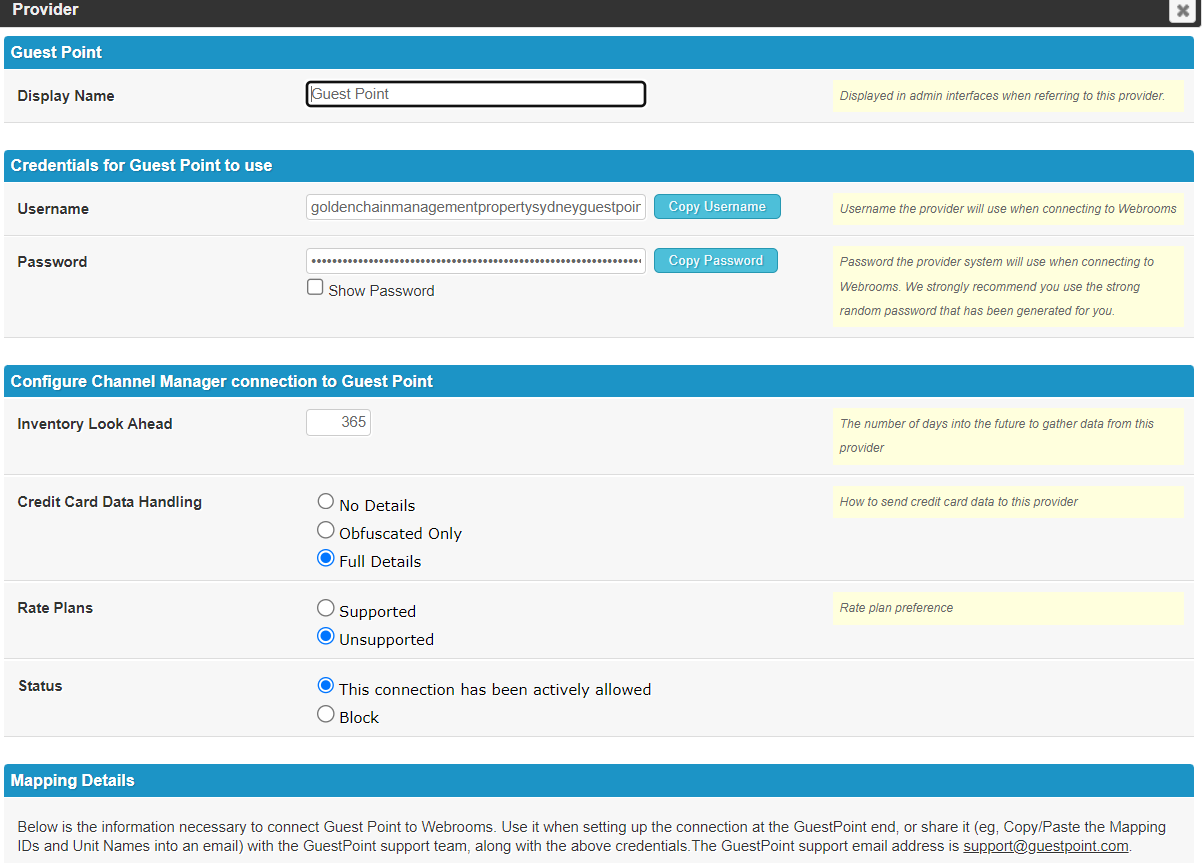The image size is (1202, 863).
Task: Click the Guest Point section header
Action: pos(599,52)
